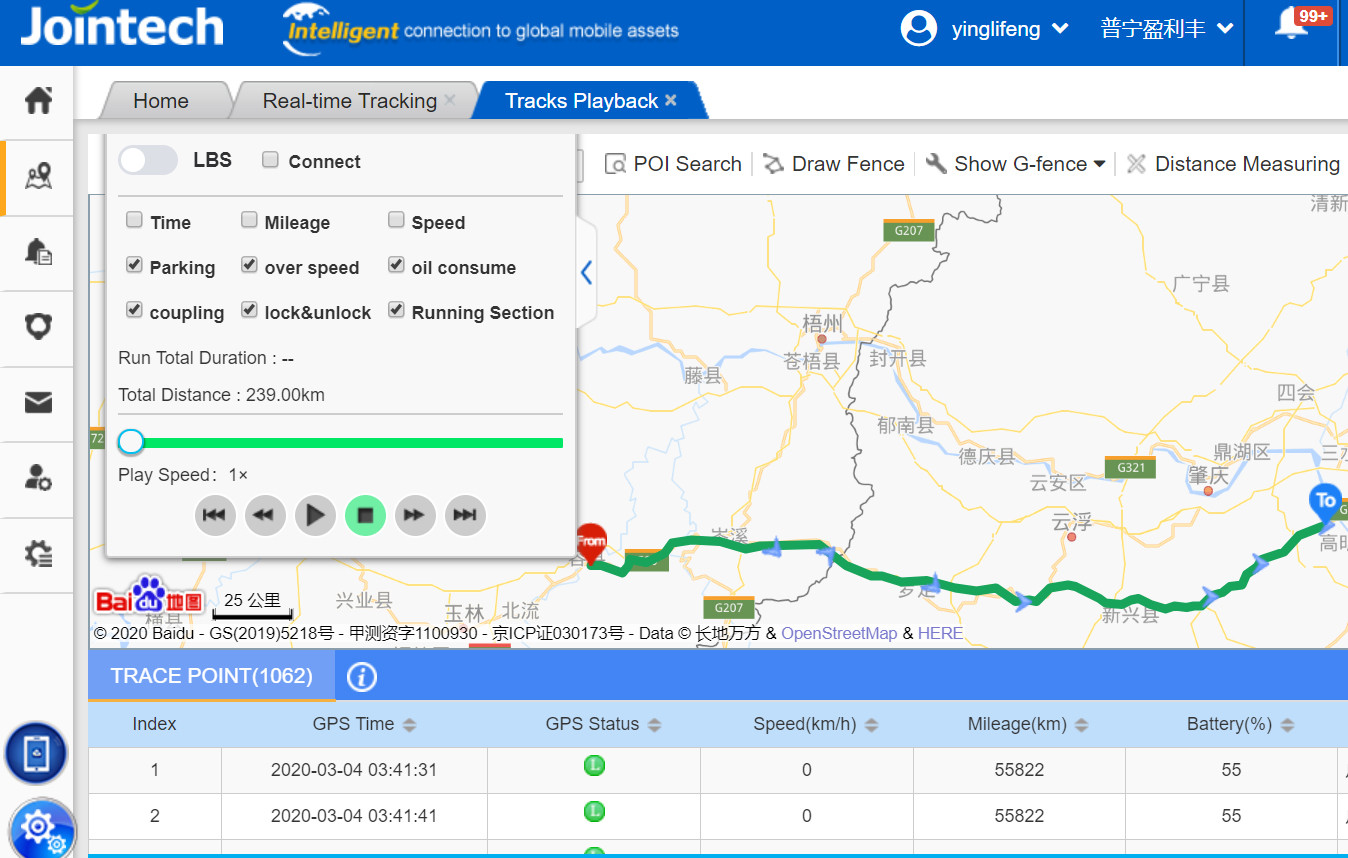Switch to the Real-time Tracking tab
The height and width of the screenshot is (858, 1348).
(349, 101)
